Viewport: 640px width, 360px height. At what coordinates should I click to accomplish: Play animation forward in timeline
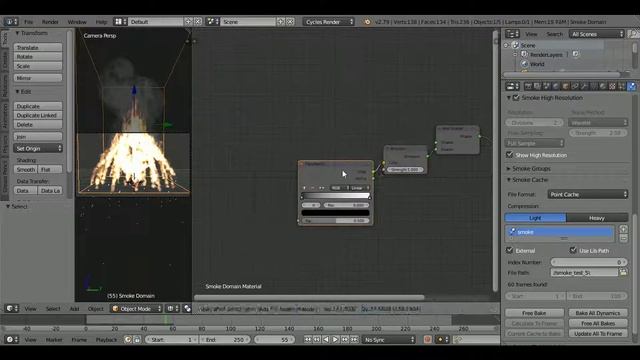pyautogui.click(x=335, y=340)
